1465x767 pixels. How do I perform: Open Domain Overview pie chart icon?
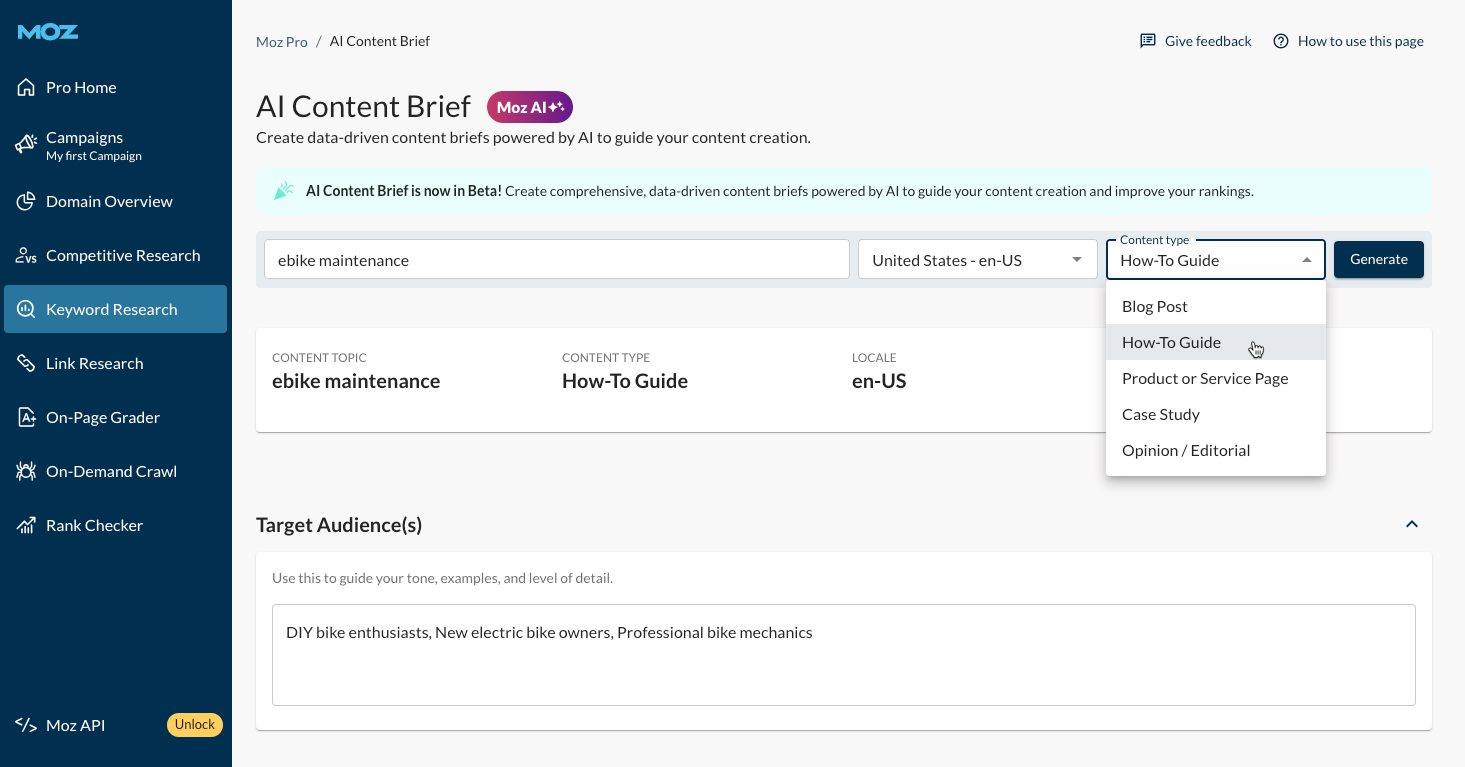pos(27,202)
